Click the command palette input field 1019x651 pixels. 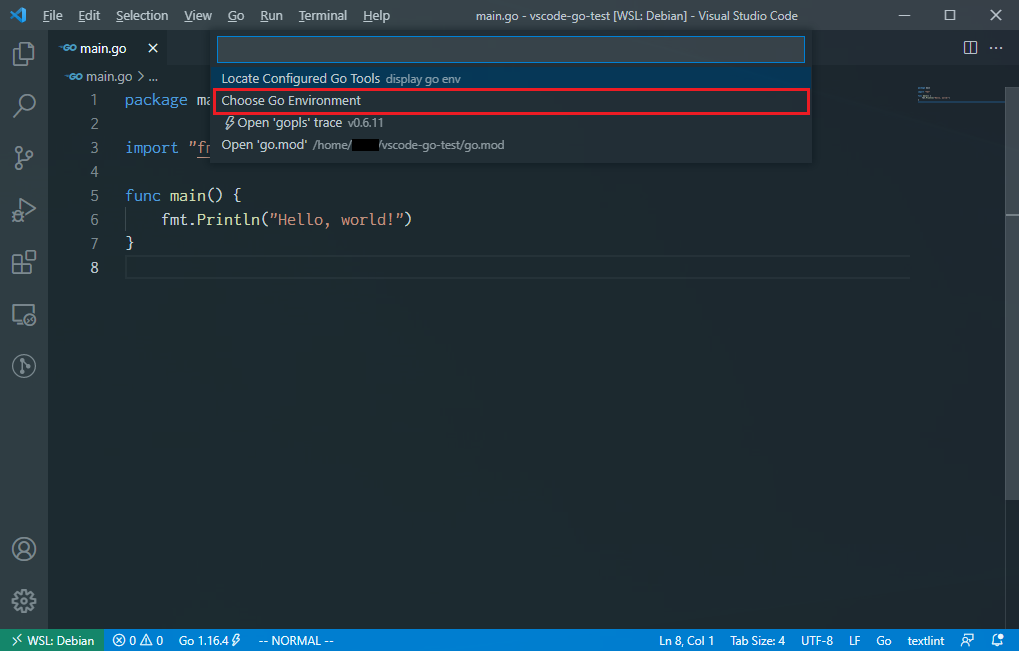510,49
